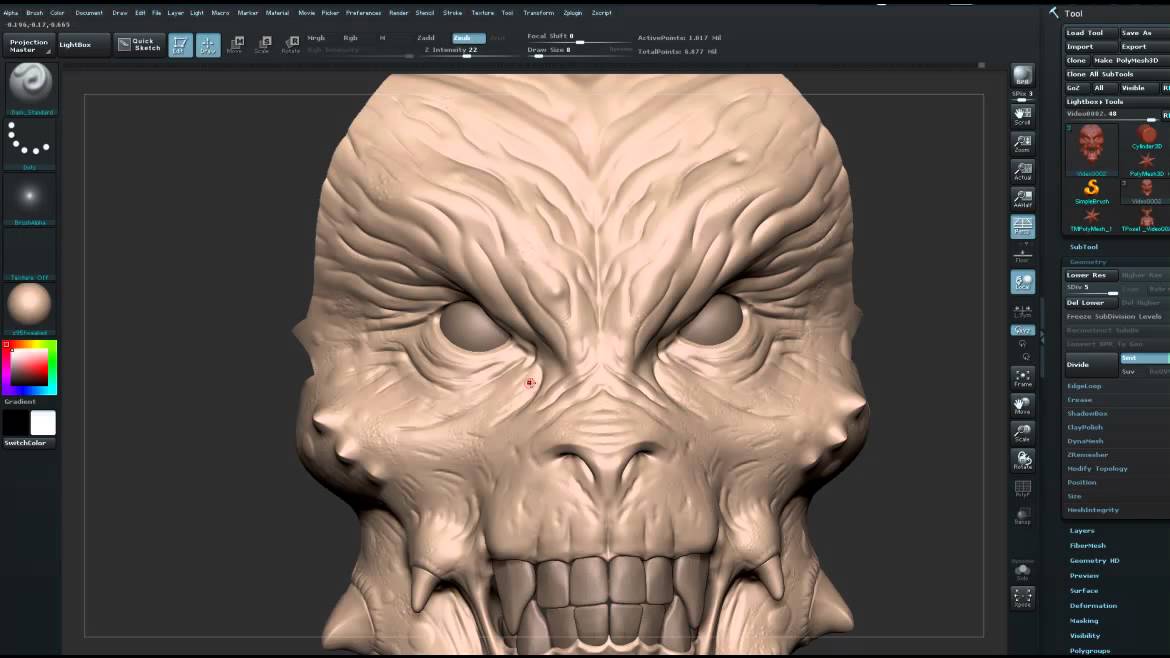This screenshot has width=1170, height=658.
Task: Click the Rotate view icon in right shelf
Action: (1022, 460)
